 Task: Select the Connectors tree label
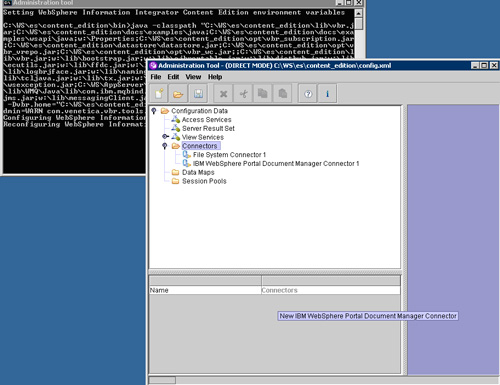(x=200, y=146)
